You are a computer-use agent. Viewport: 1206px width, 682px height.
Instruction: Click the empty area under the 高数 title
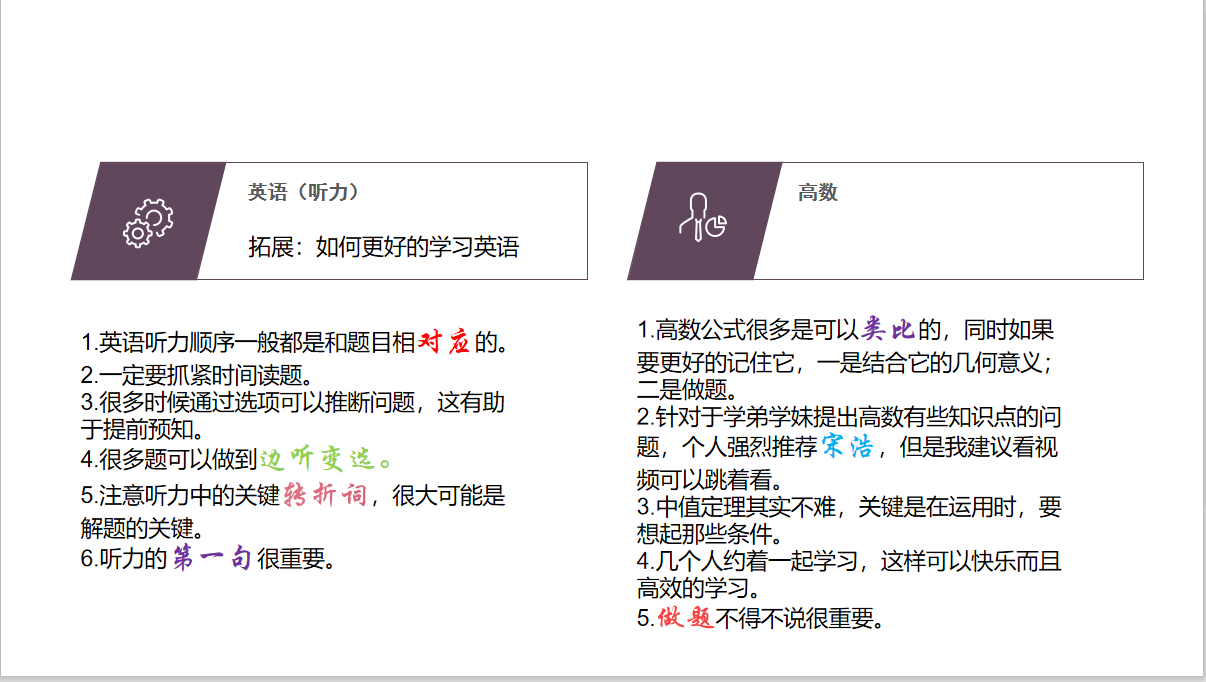[x=950, y=245]
